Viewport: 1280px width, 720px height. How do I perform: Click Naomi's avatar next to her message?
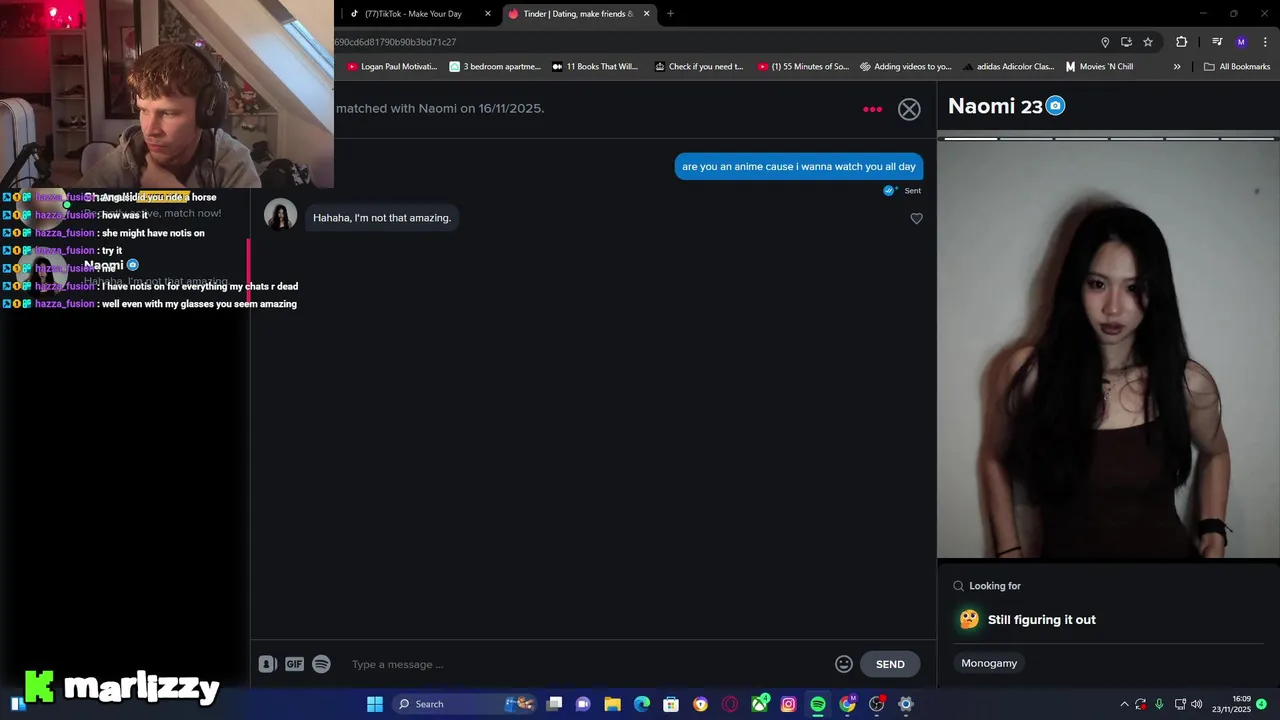point(280,216)
